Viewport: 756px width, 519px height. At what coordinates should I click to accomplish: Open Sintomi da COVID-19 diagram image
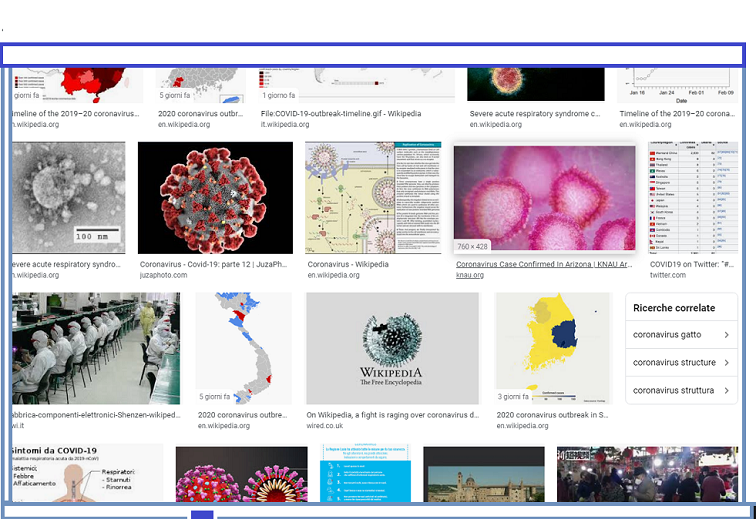click(87, 474)
